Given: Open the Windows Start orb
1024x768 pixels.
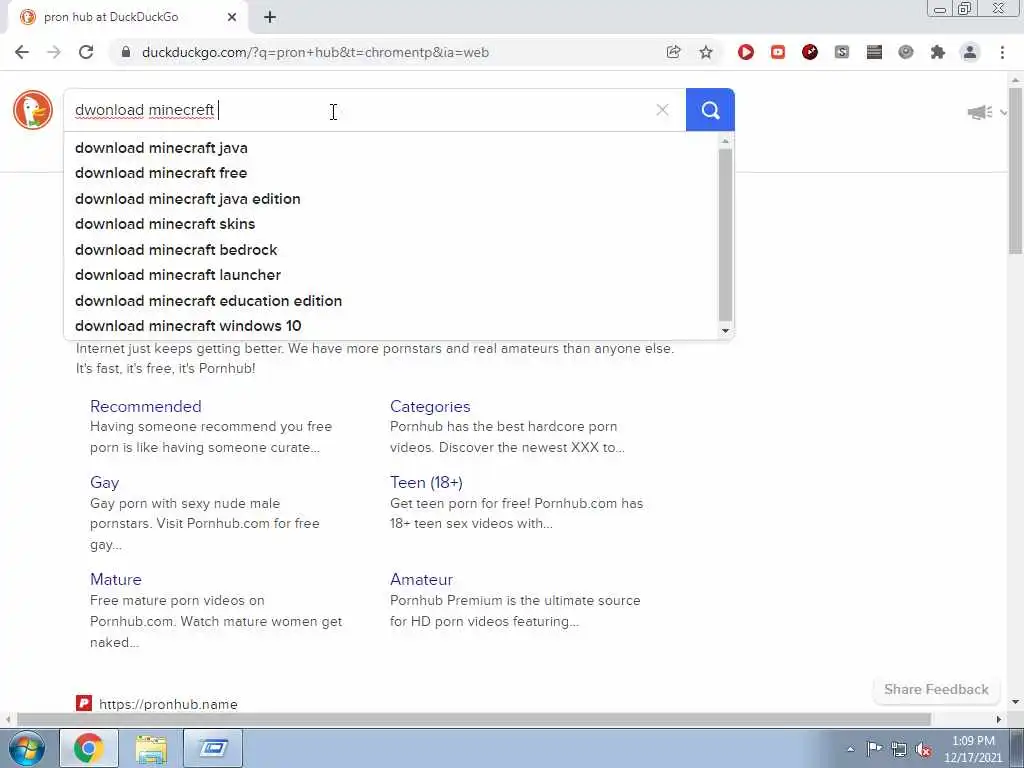Looking at the screenshot, I should point(26,748).
